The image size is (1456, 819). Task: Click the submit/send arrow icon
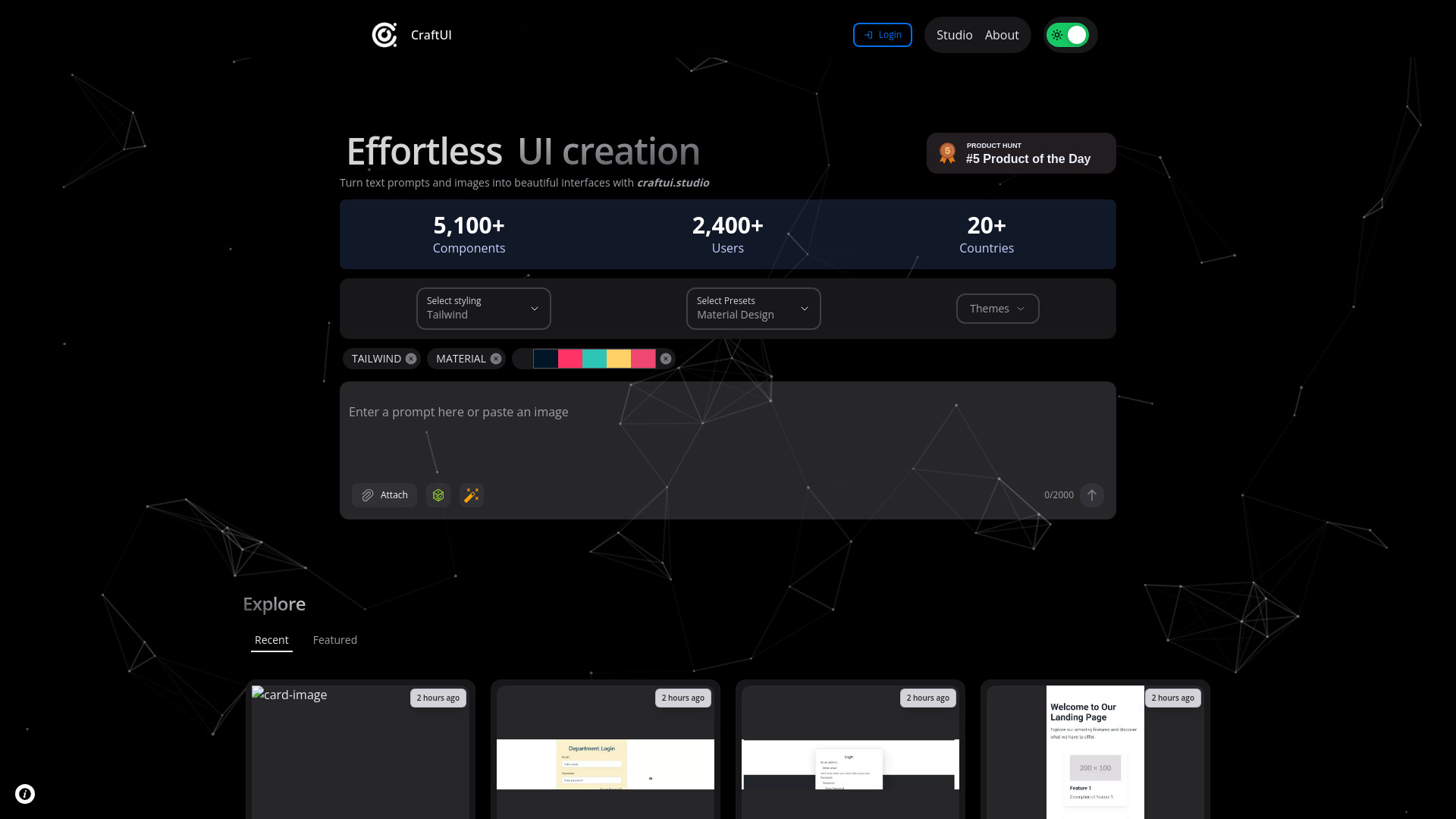click(x=1092, y=495)
